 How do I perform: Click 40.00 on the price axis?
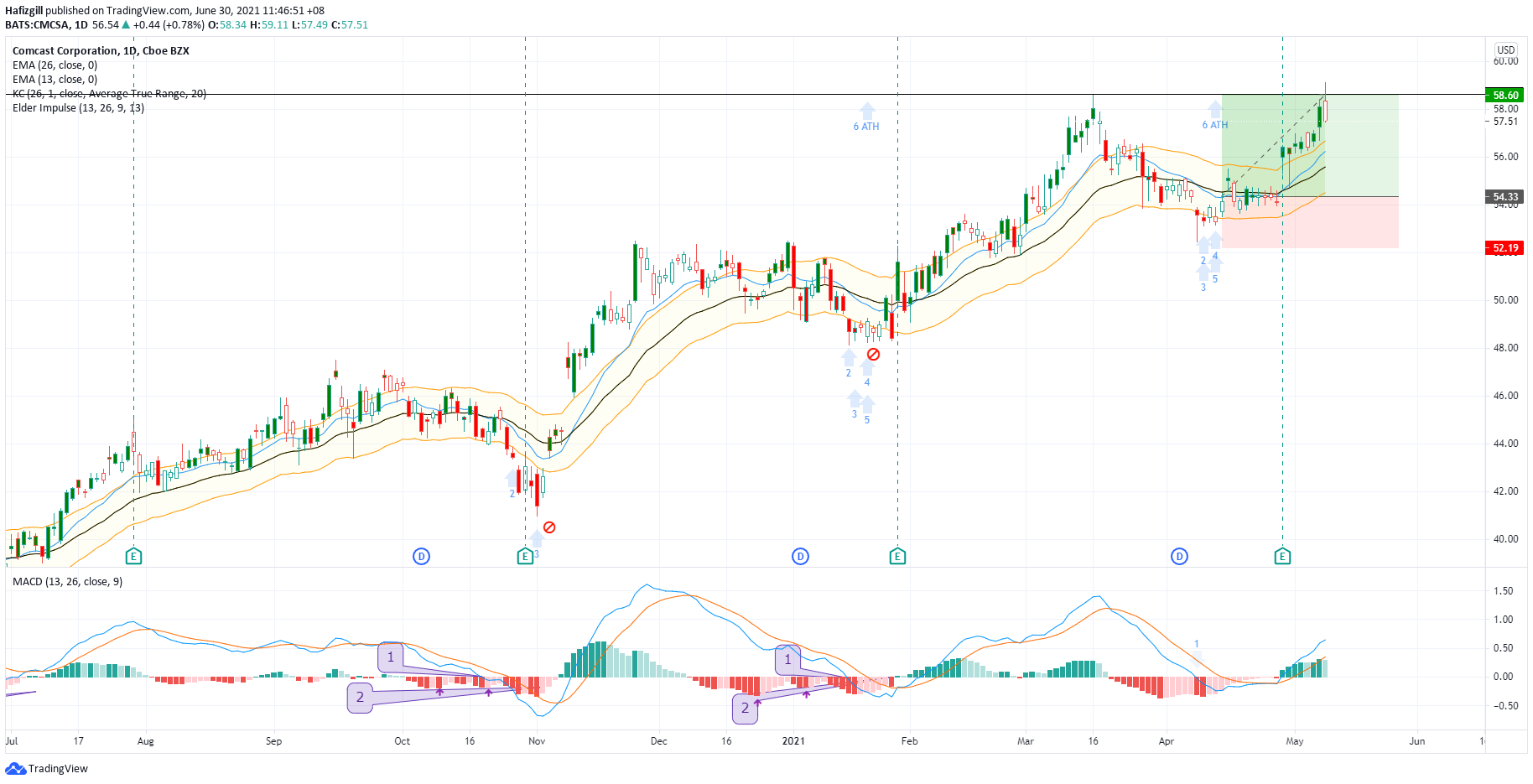coord(1505,538)
